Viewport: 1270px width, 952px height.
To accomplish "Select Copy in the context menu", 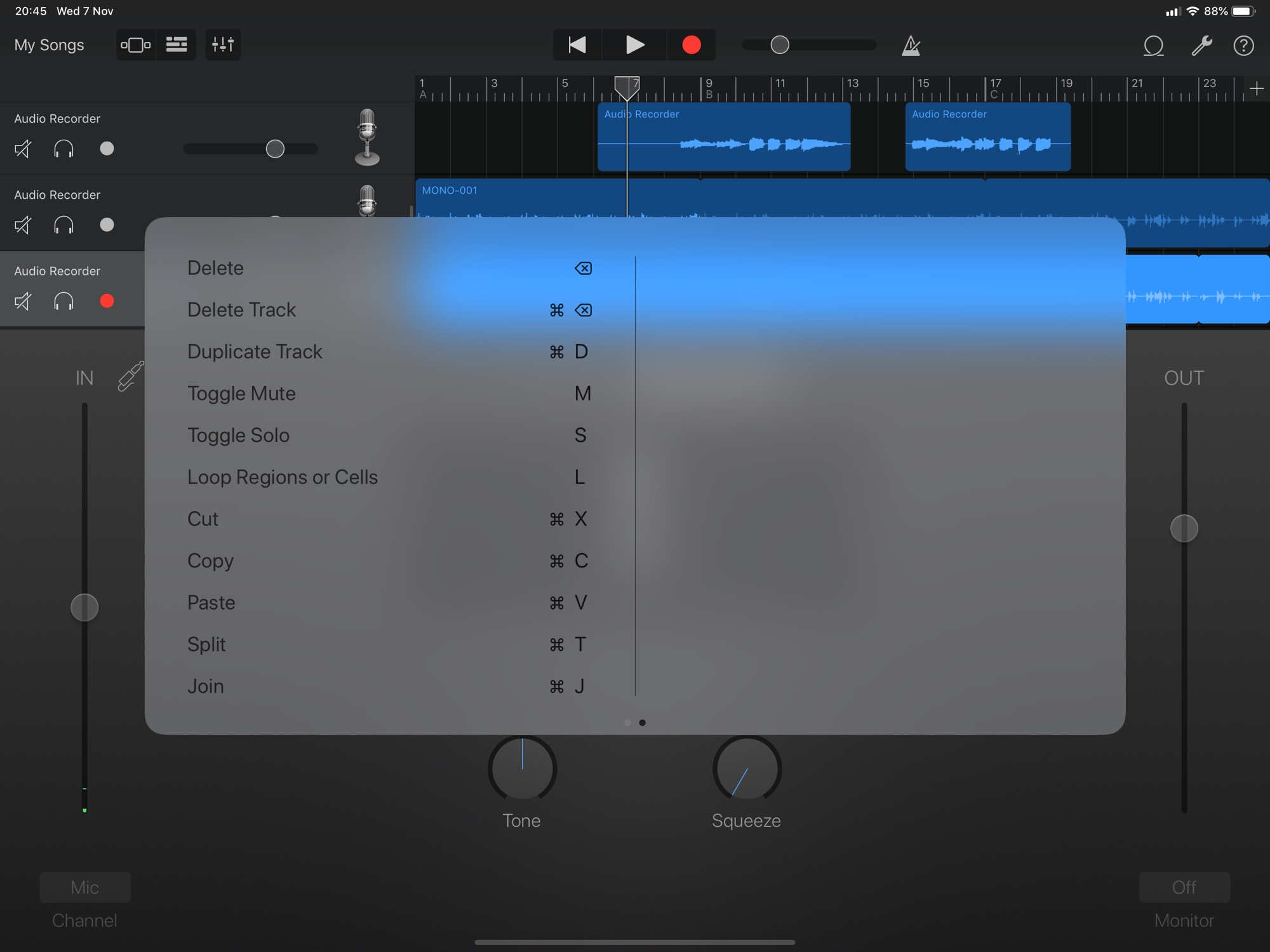I will [210, 561].
